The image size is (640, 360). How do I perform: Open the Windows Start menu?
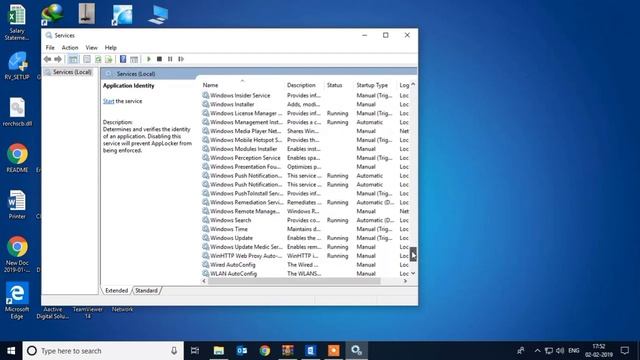click(x=11, y=351)
